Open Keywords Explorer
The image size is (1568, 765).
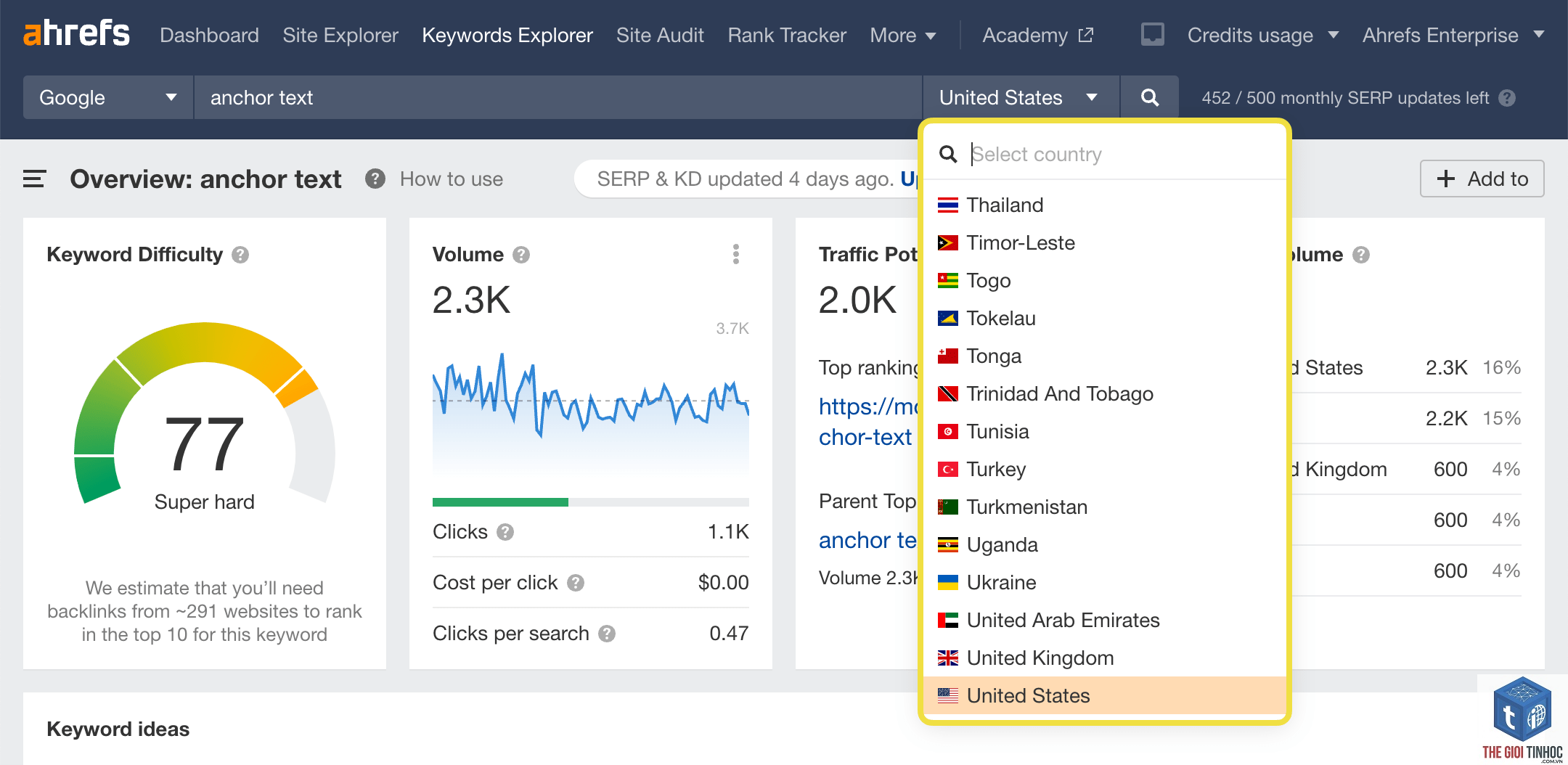point(507,35)
